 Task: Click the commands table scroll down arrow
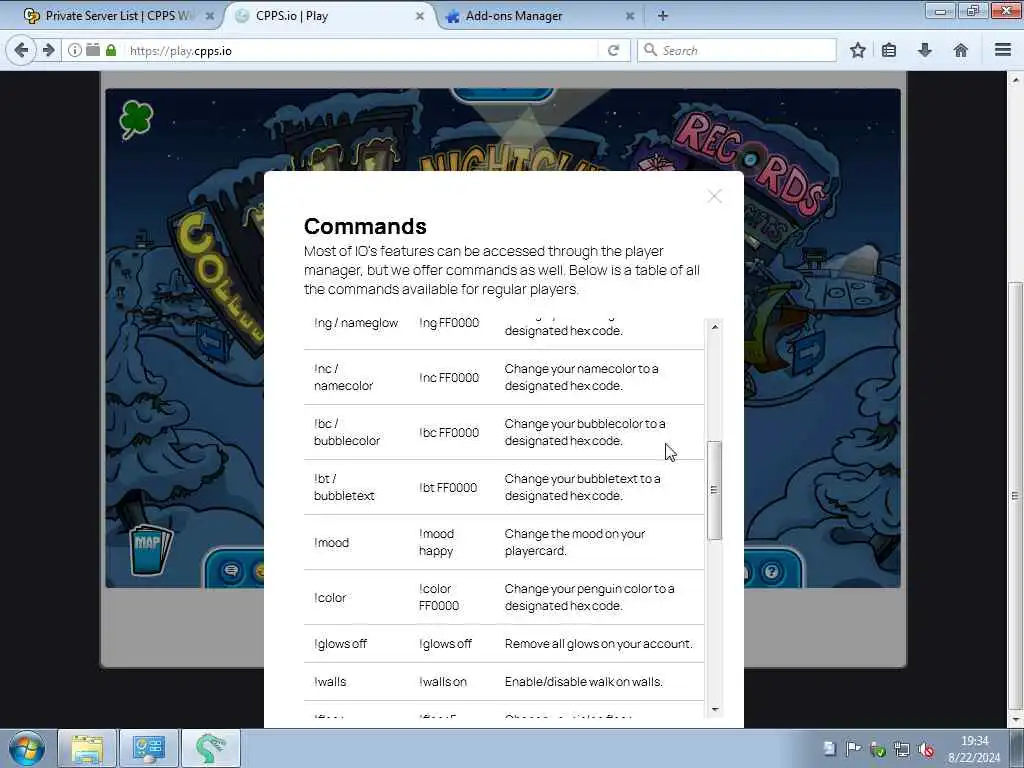click(714, 709)
